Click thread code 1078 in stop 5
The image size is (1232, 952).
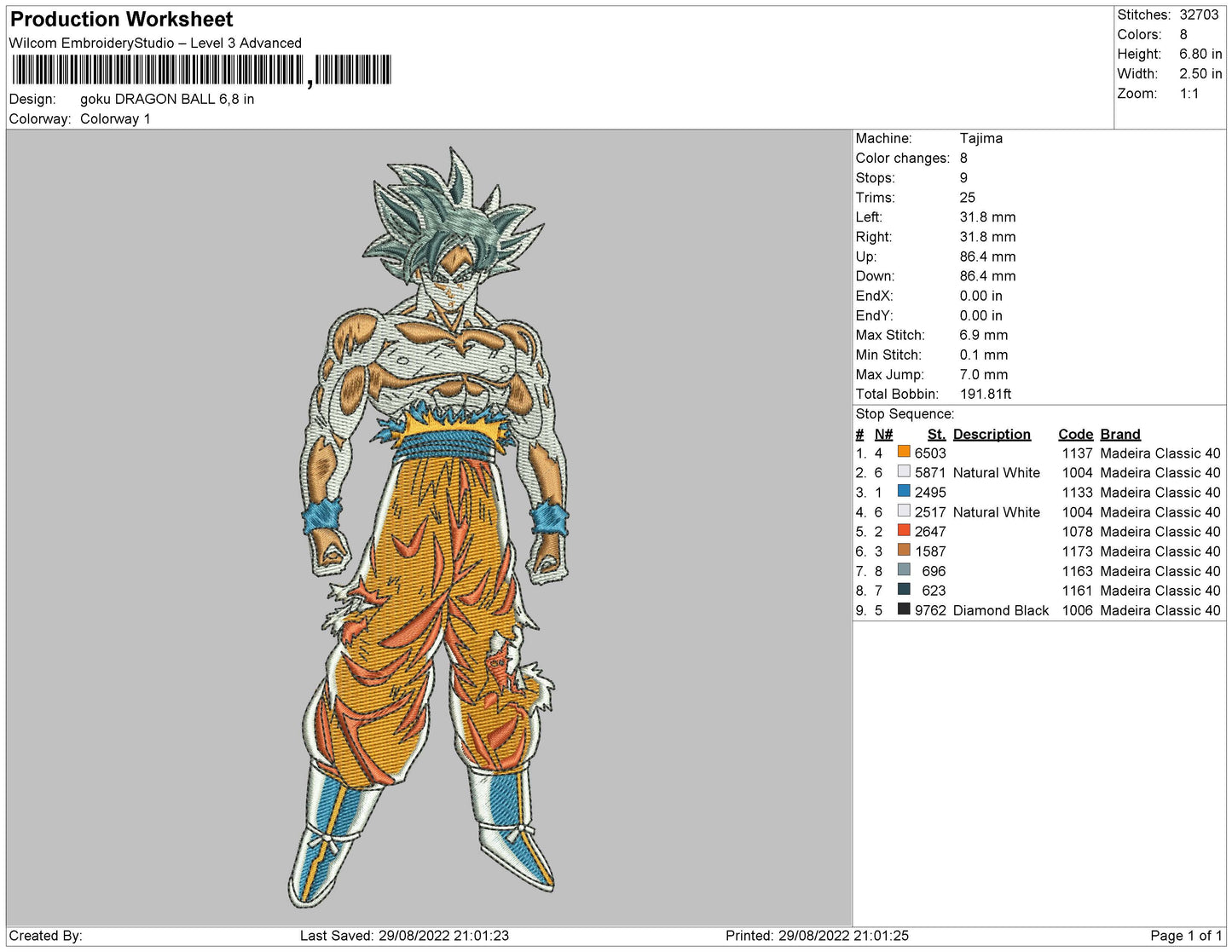pyautogui.click(x=1077, y=532)
